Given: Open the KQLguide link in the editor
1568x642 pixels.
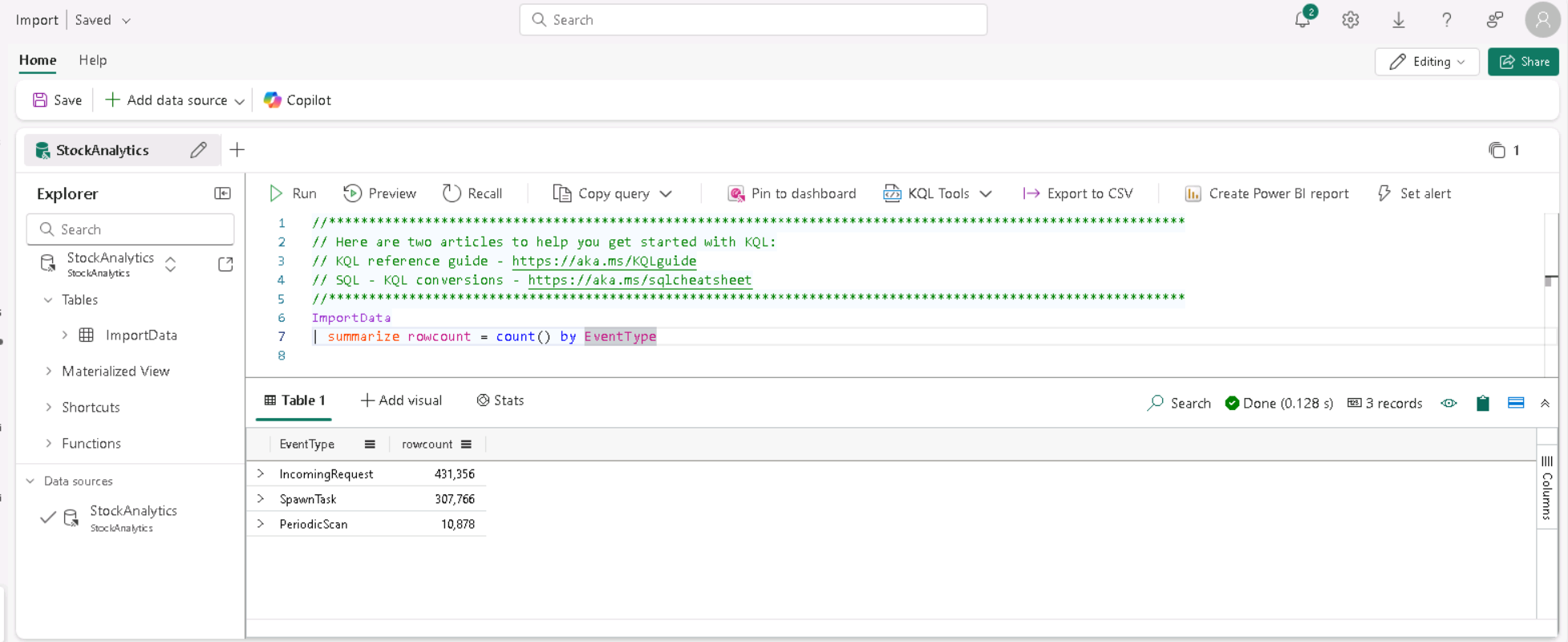Looking at the screenshot, I should [604, 261].
